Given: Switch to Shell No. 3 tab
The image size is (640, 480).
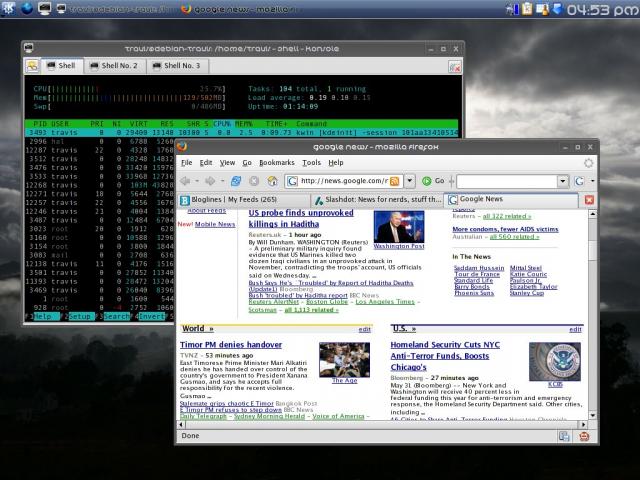Looking at the screenshot, I should pyautogui.click(x=177, y=66).
